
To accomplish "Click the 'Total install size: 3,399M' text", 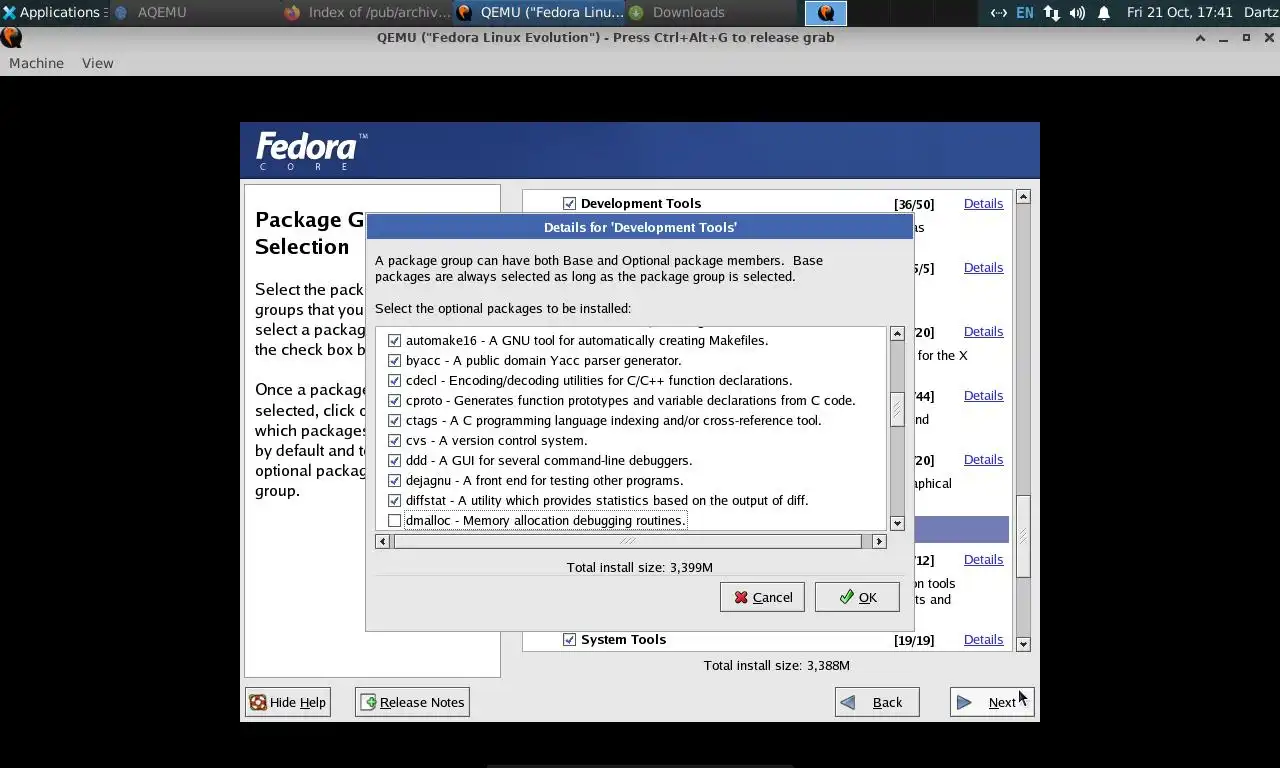I will point(640,567).
